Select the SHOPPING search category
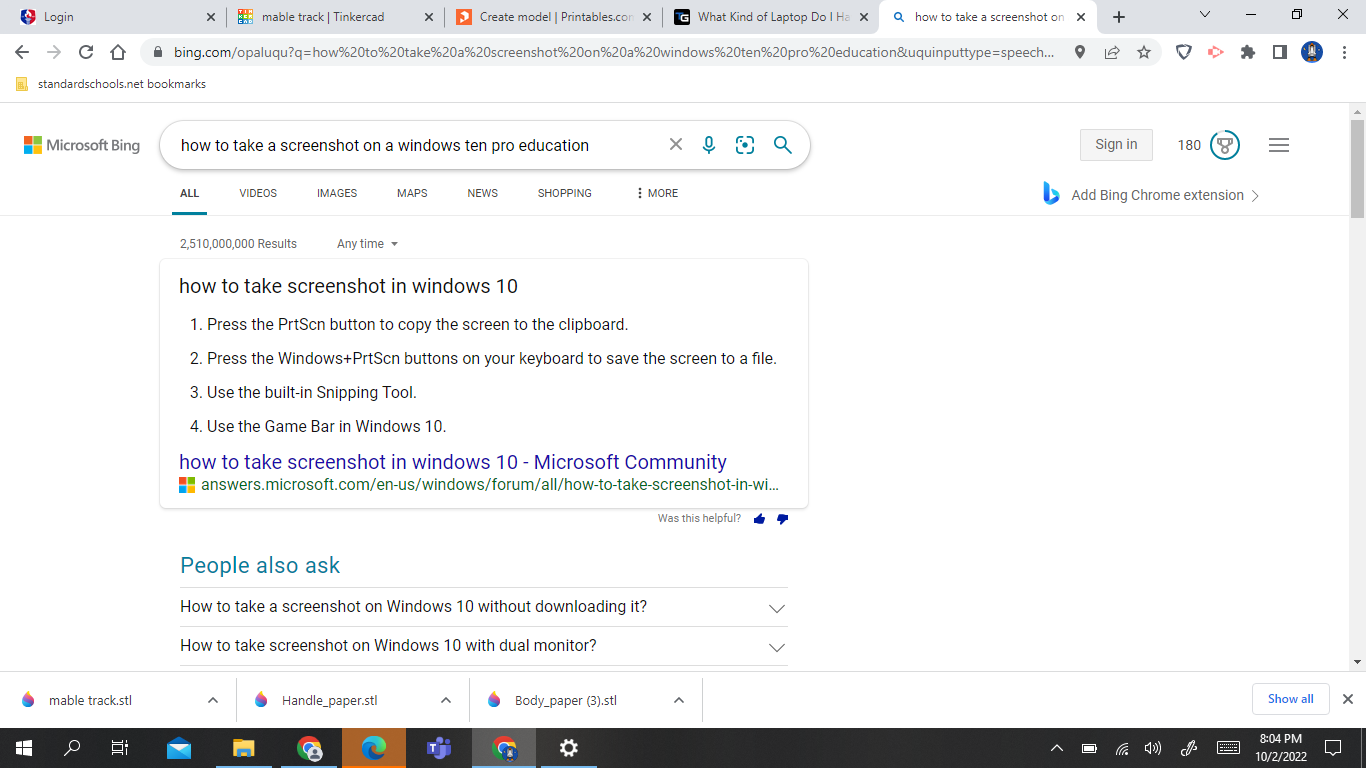The height and width of the screenshot is (768, 1366). (x=565, y=193)
